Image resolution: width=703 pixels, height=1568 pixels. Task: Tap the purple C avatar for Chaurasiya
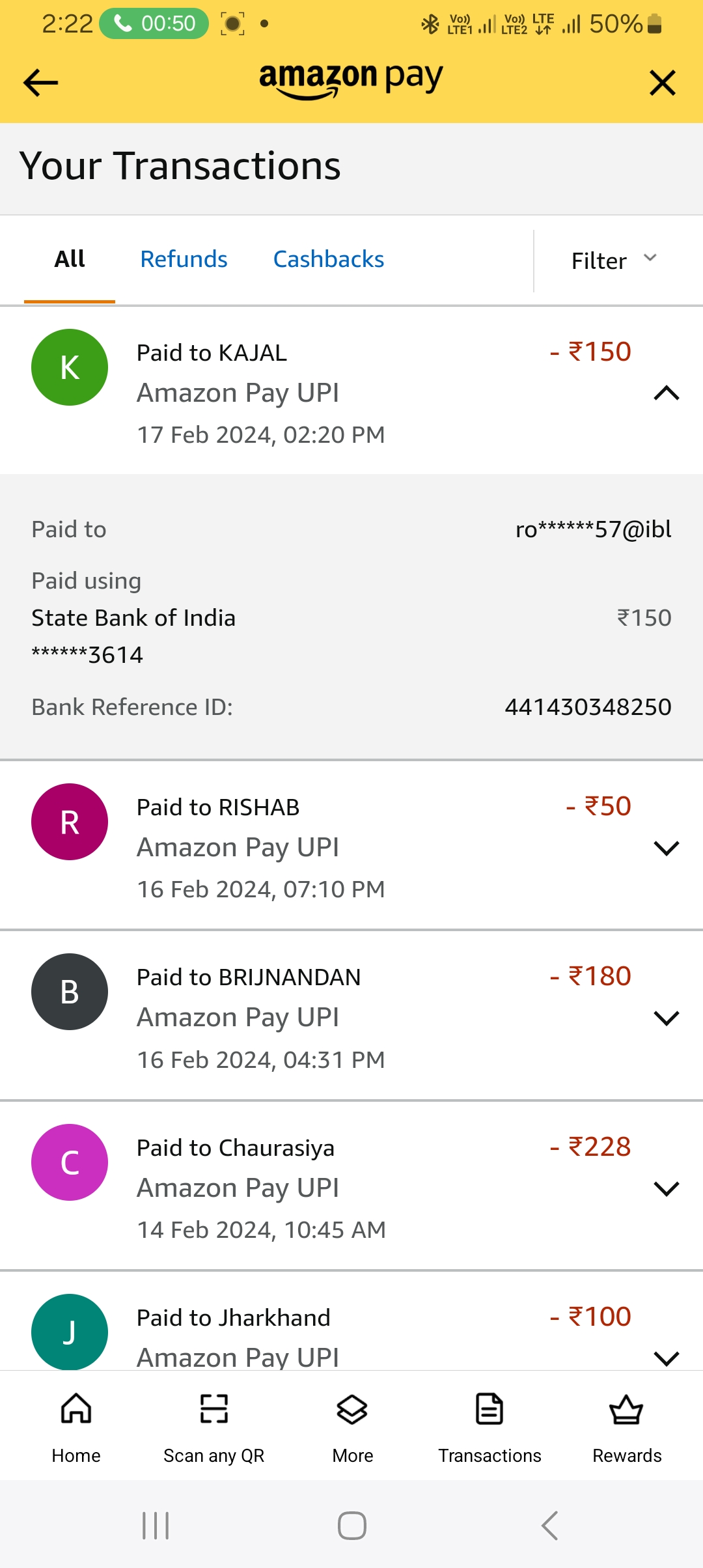coord(70,1162)
